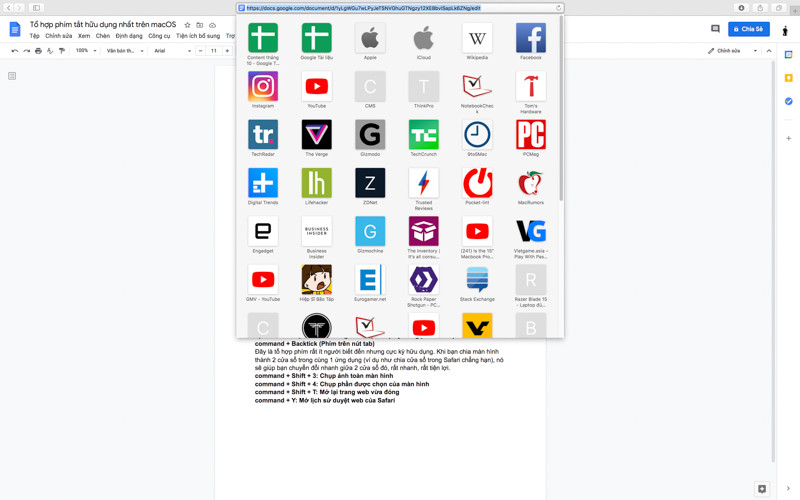Increase font size with plus button
The height and width of the screenshot is (500, 800).
[x=227, y=51]
